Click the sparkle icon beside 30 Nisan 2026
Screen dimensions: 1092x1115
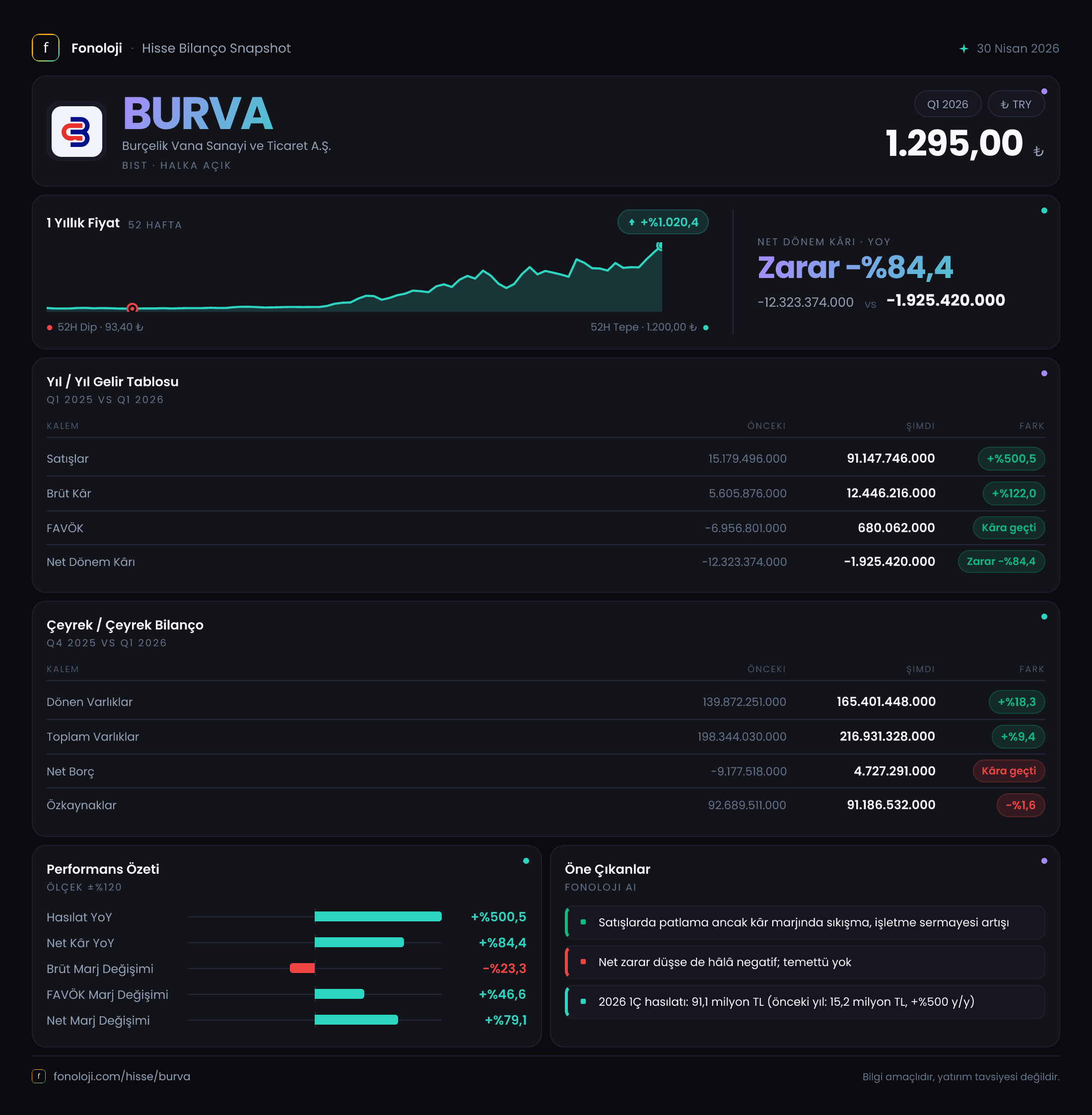coord(963,49)
